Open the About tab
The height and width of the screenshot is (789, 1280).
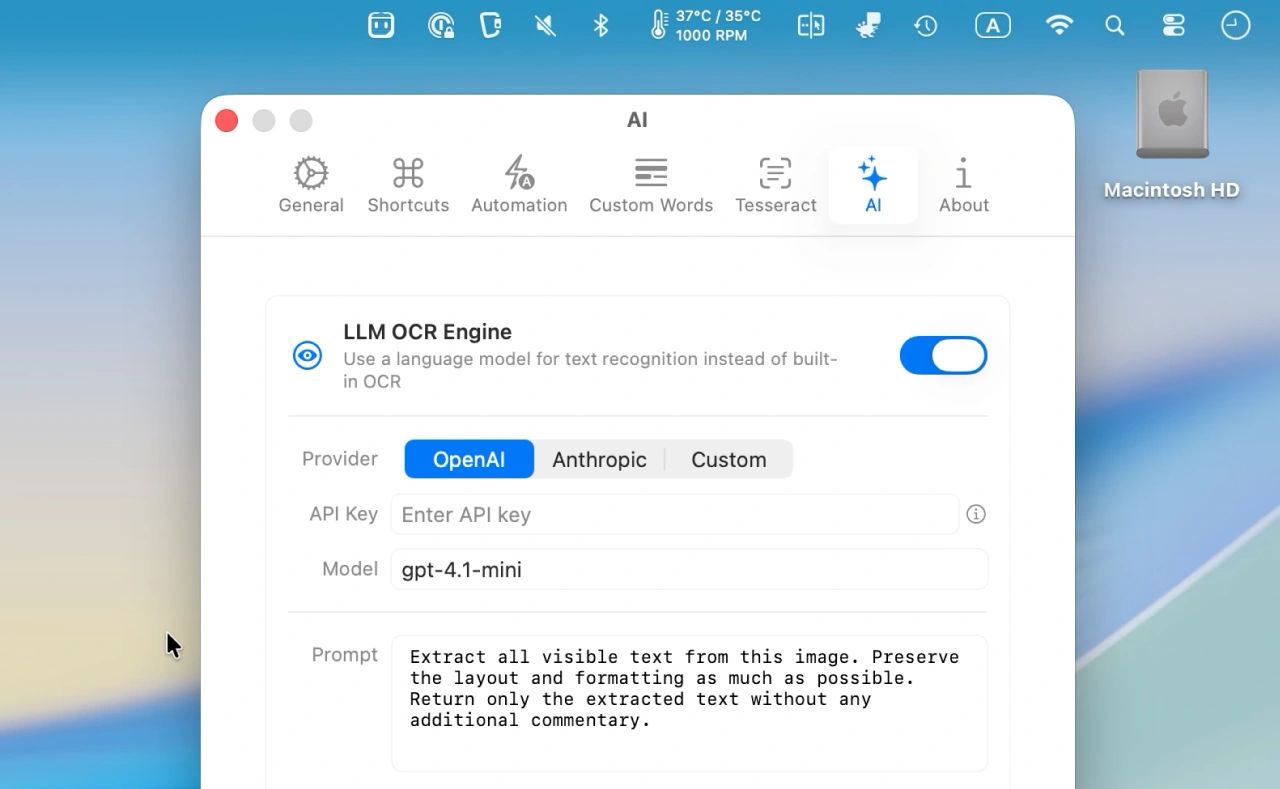pyautogui.click(x=963, y=184)
